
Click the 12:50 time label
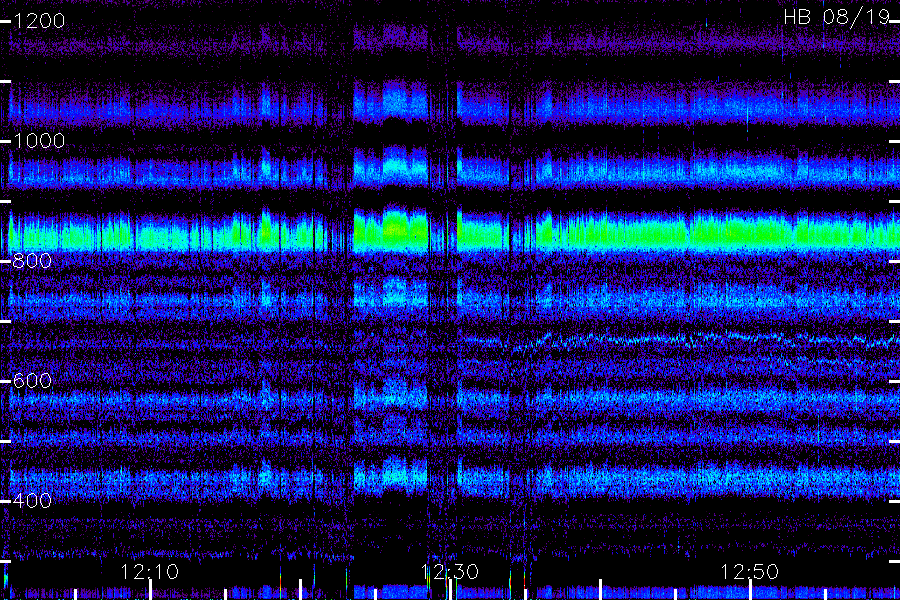click(749, 572)
